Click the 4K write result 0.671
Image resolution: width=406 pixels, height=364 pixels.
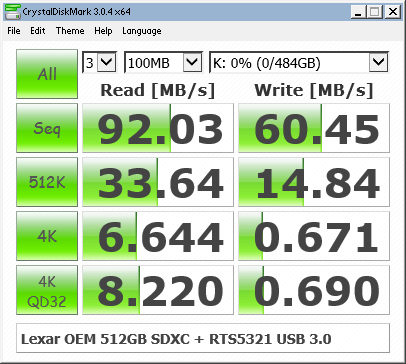[314, 236]
